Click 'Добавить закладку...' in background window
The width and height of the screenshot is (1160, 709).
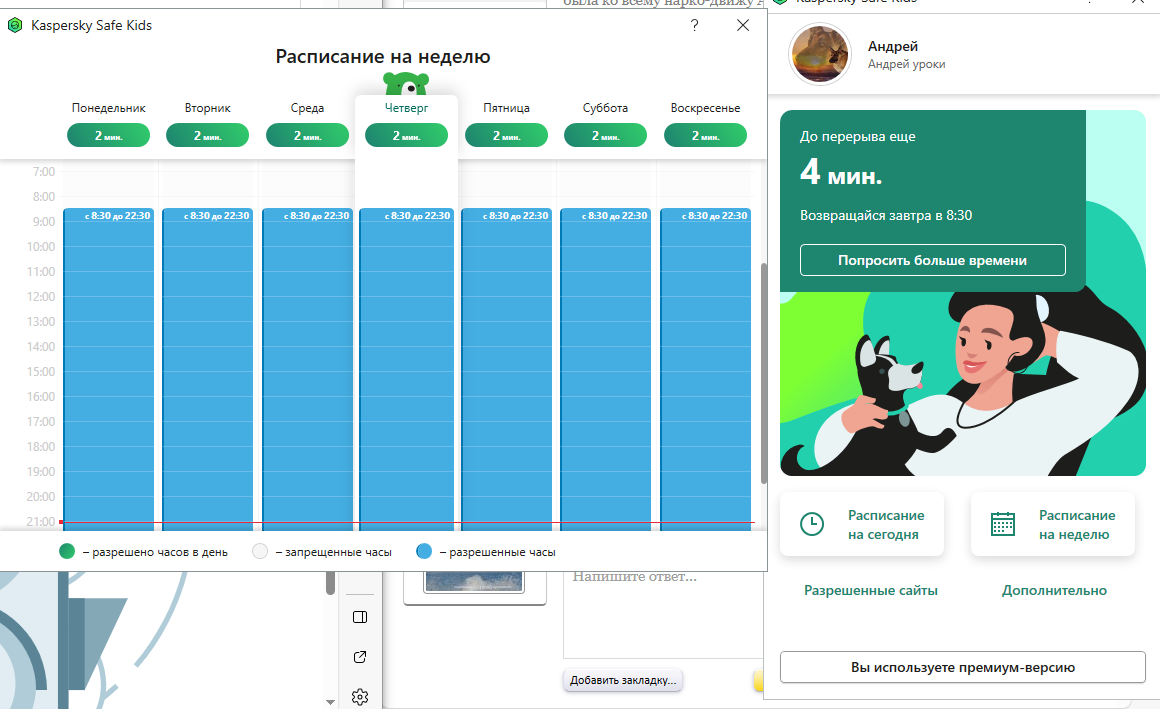pos(623,680)
